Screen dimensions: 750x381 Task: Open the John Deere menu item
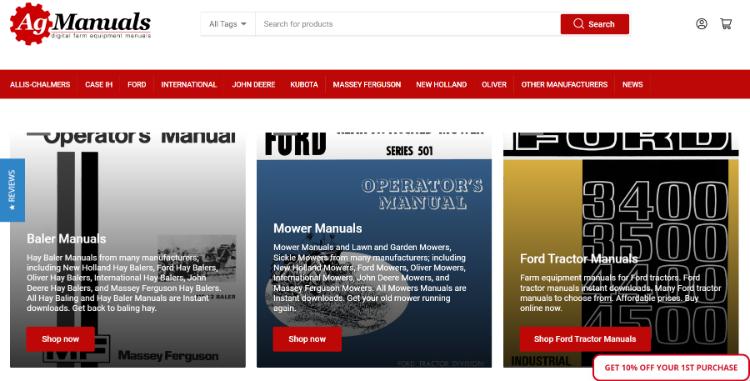pos(254,85)
